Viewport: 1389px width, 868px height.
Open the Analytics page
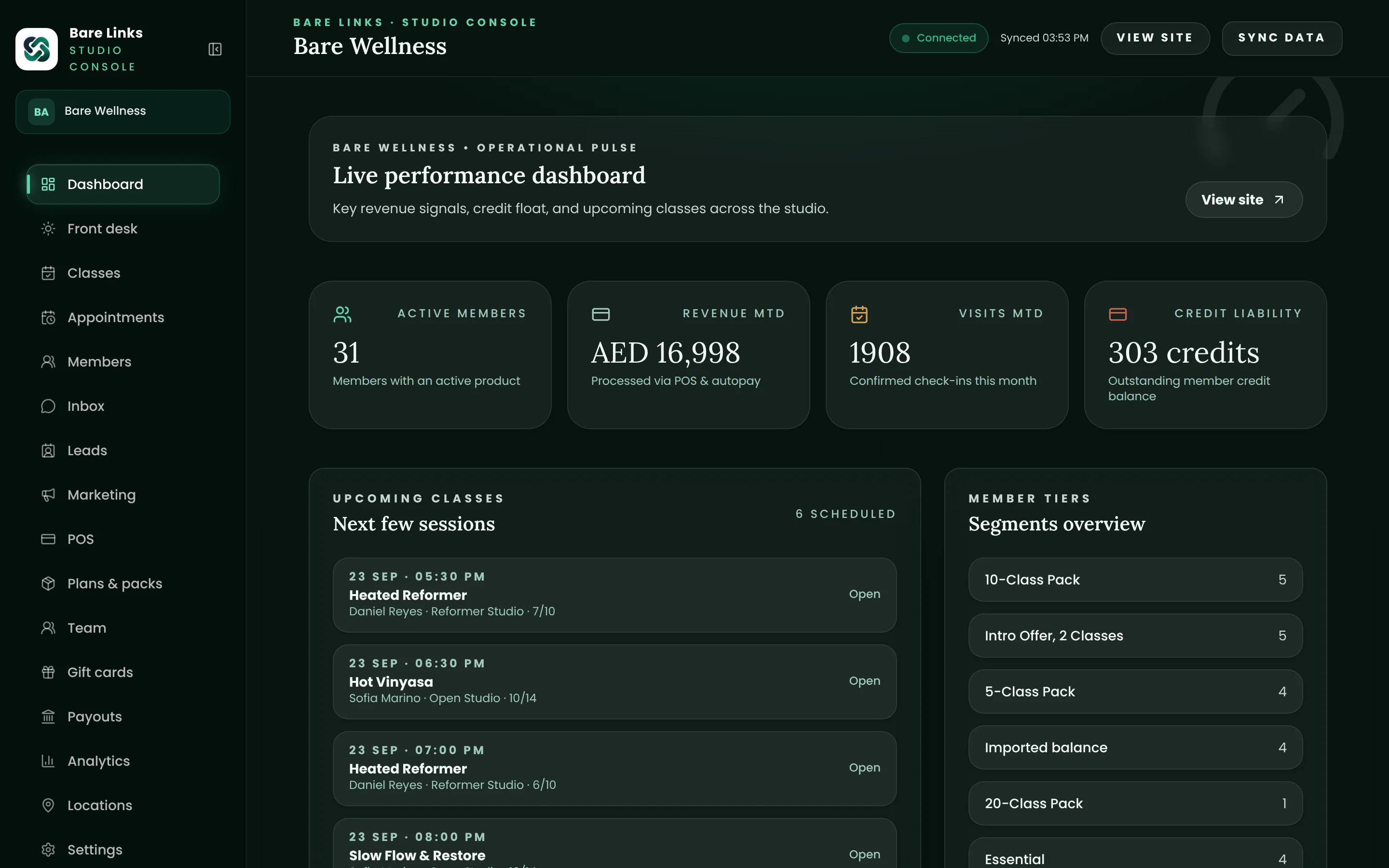pyautogui.click(x=123, y=760)
